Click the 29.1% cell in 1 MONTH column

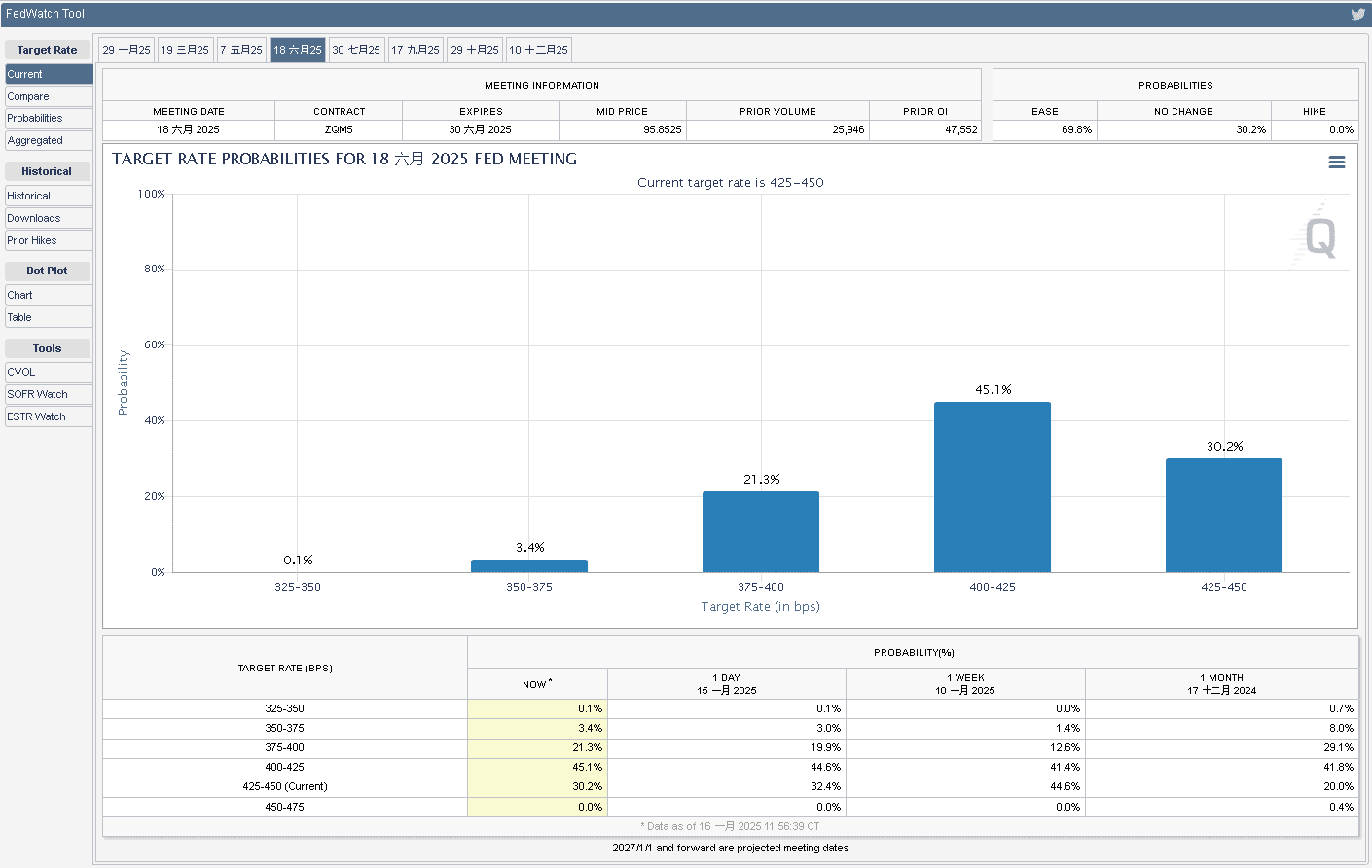1222,747
